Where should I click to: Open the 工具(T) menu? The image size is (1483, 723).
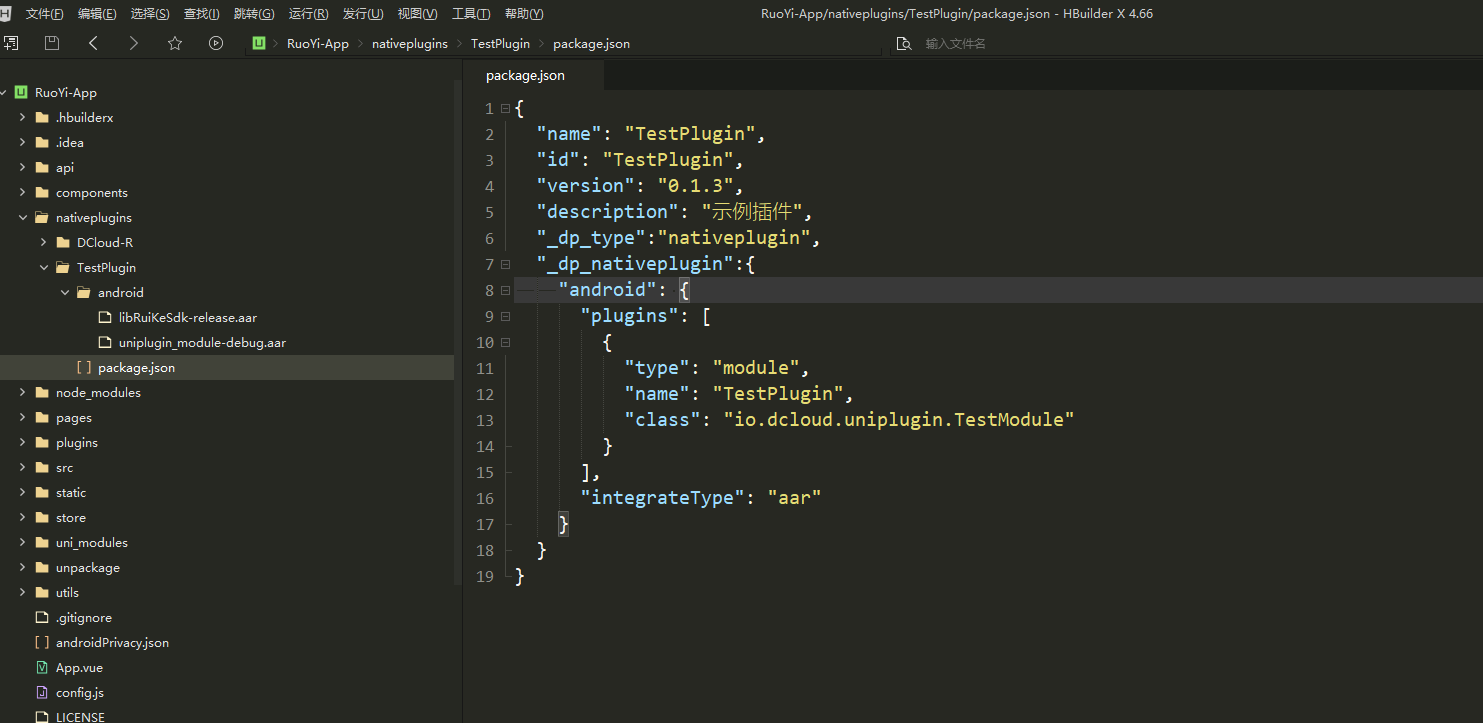tap(471, 14)
